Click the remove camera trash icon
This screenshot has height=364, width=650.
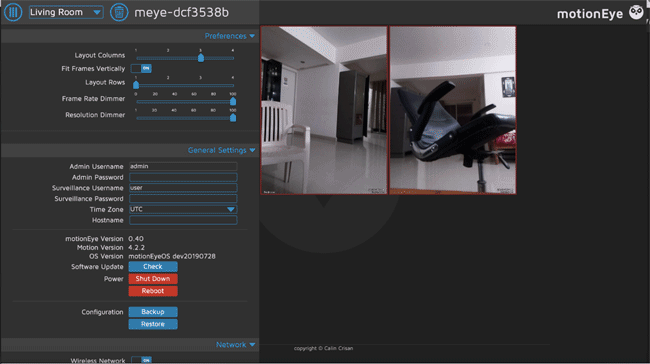pos(119,12)
